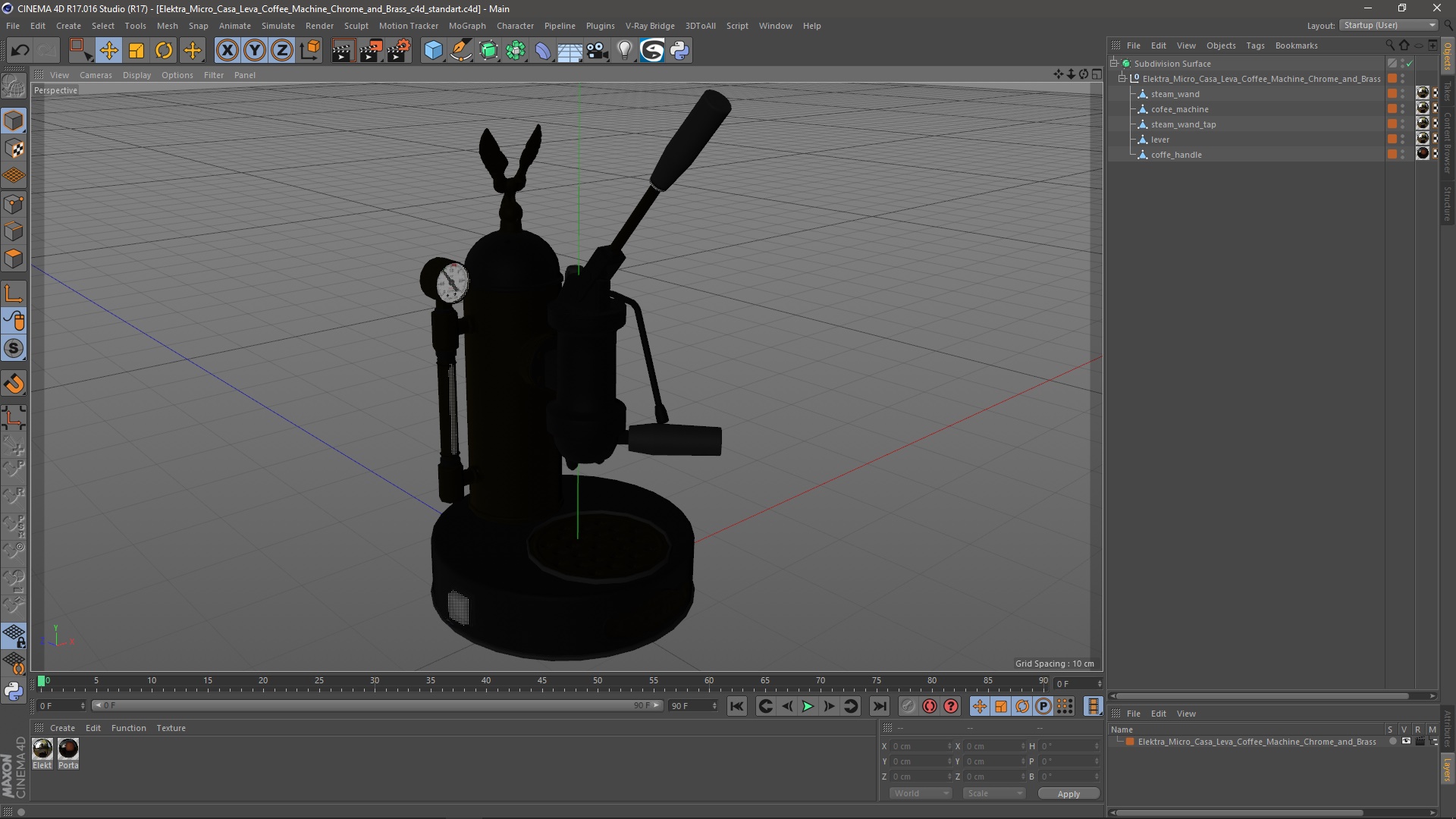Toggle X-axis lock button
The height and width of the screenshot is (819, 1456).
pyautogui.click(x=227, y=51)
